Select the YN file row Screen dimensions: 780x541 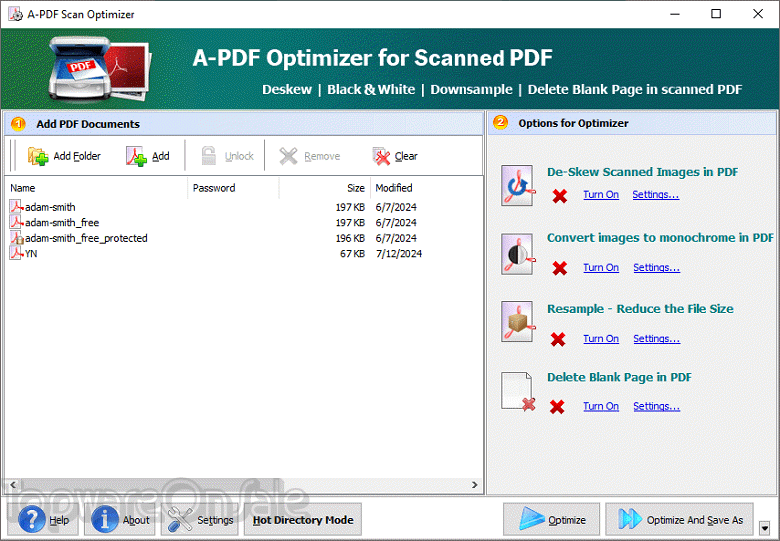click(243, 254)
